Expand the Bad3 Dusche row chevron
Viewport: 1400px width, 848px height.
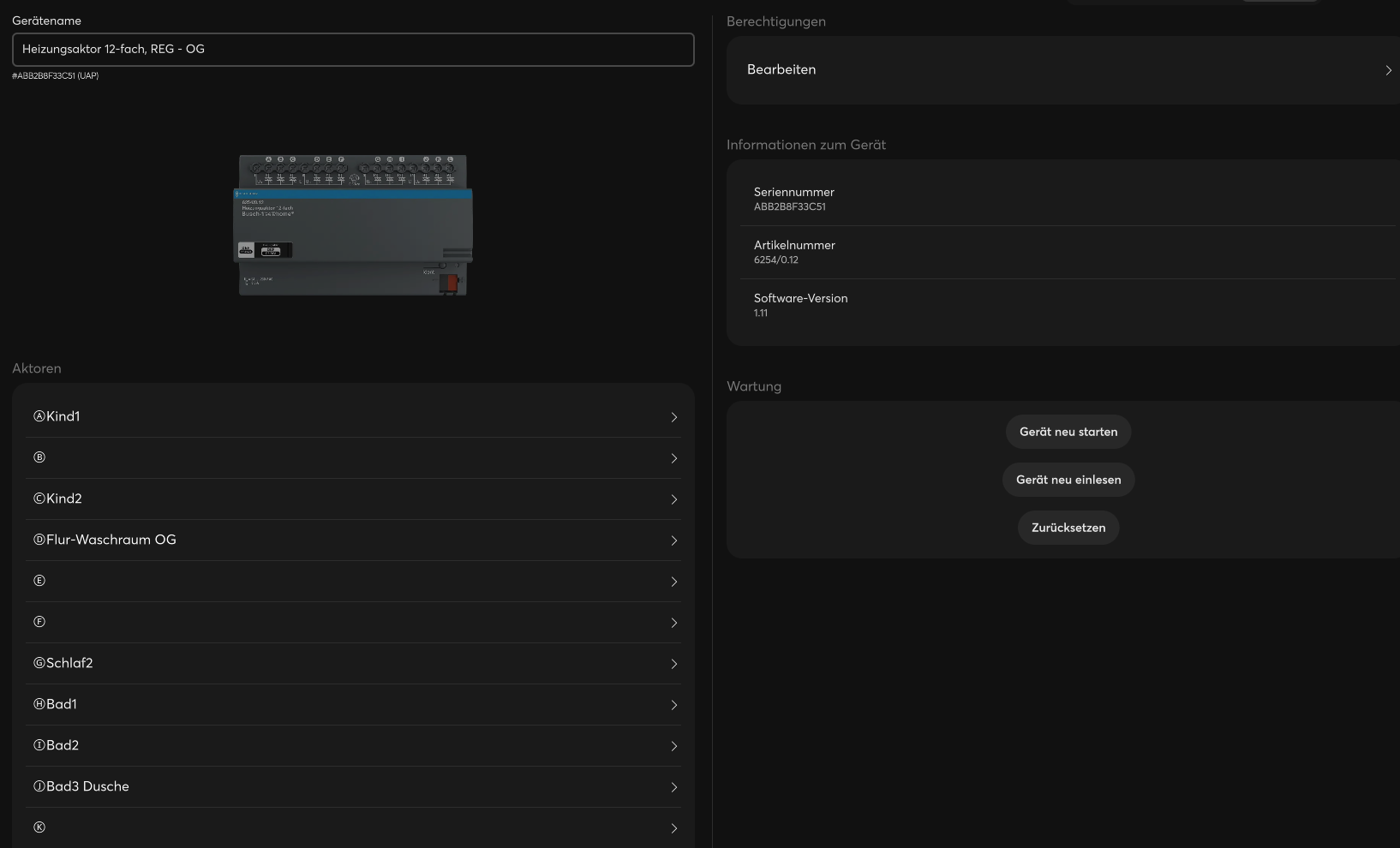pyautogui.click(x=674, y=787)
